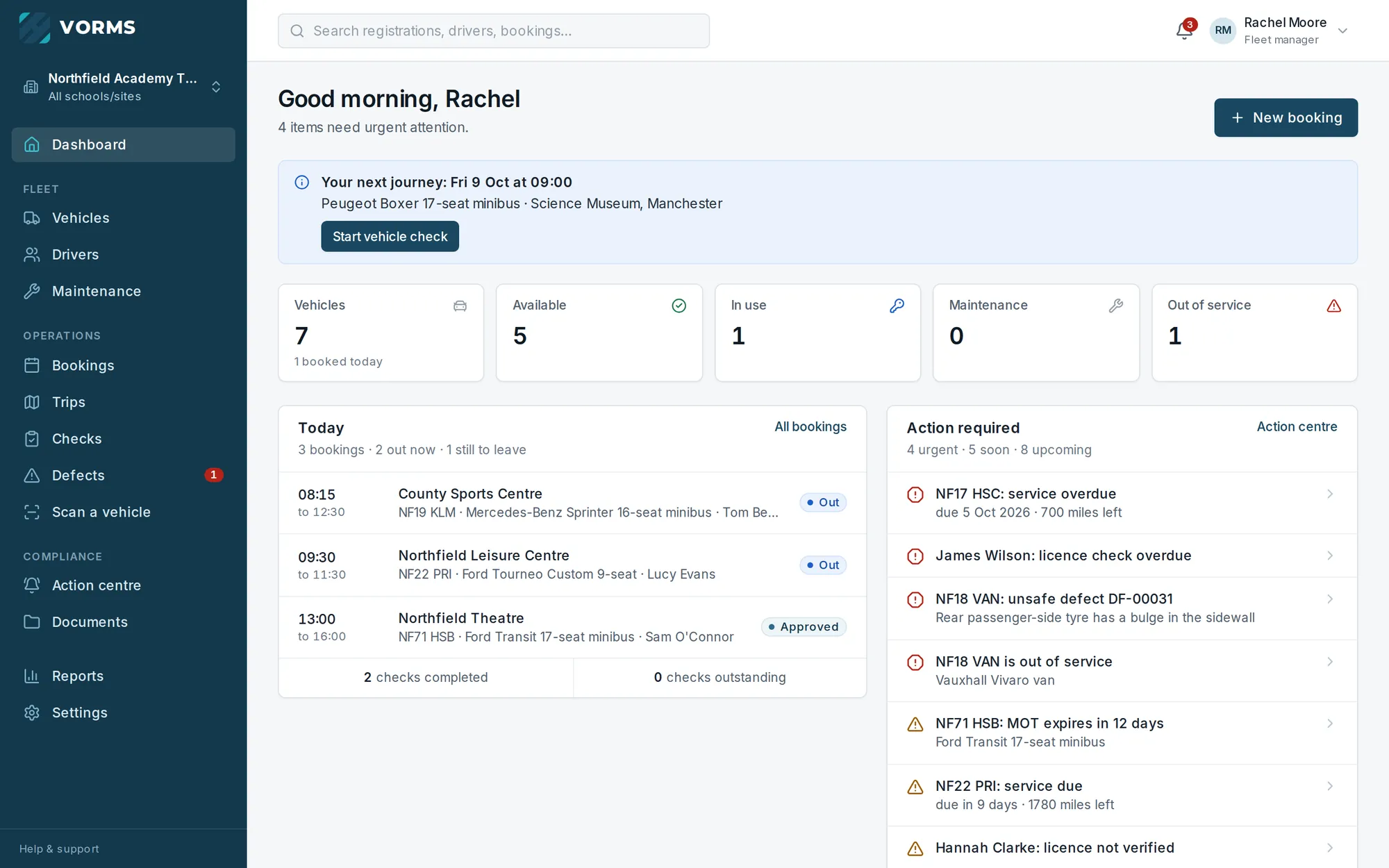This screenshot has width=1389, height=868.
Task: Click the Out status on Northfield Leisure Centre booking
Action: (823, 565)
